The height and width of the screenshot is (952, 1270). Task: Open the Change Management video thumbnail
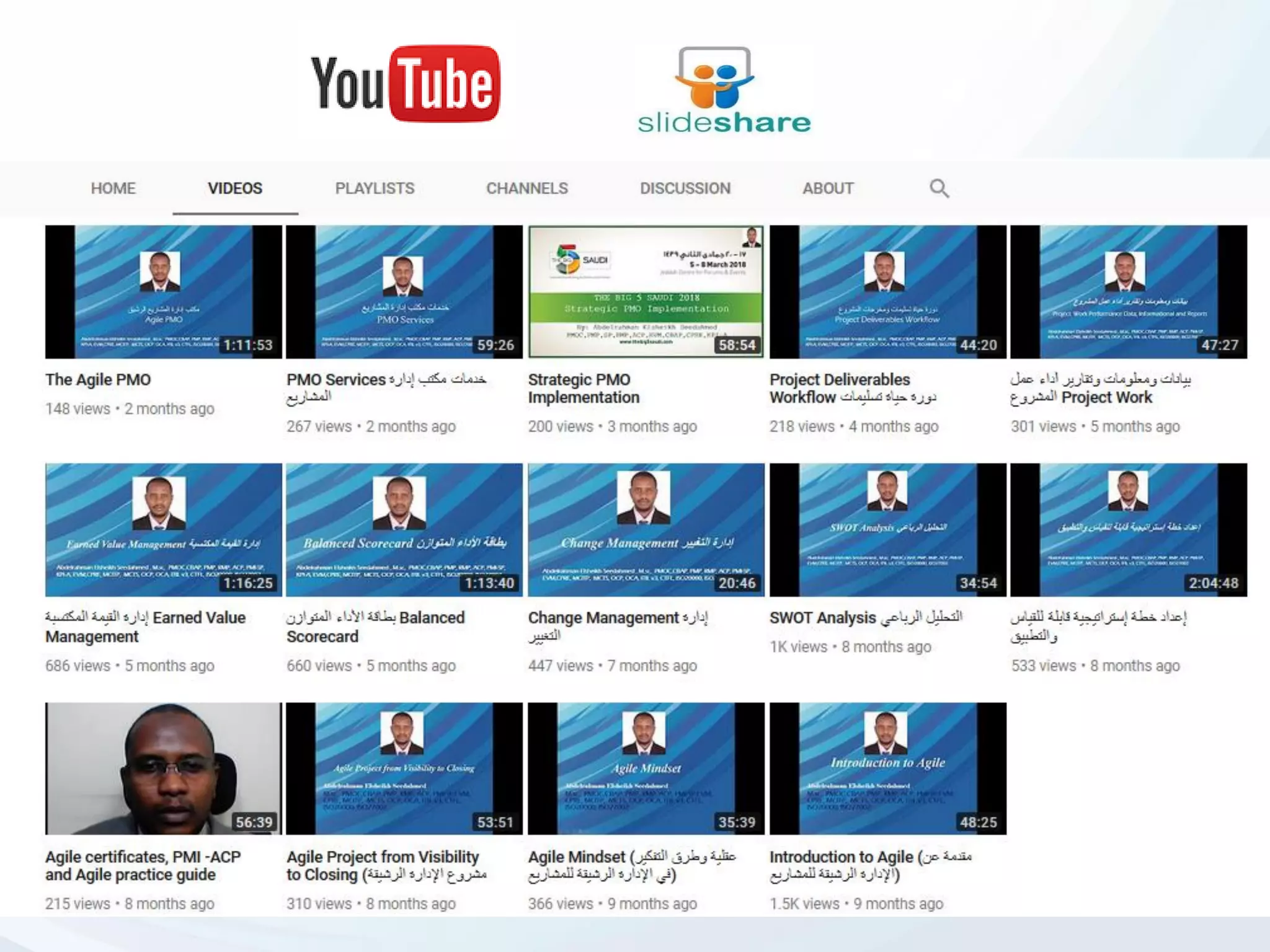pos(646,530)
